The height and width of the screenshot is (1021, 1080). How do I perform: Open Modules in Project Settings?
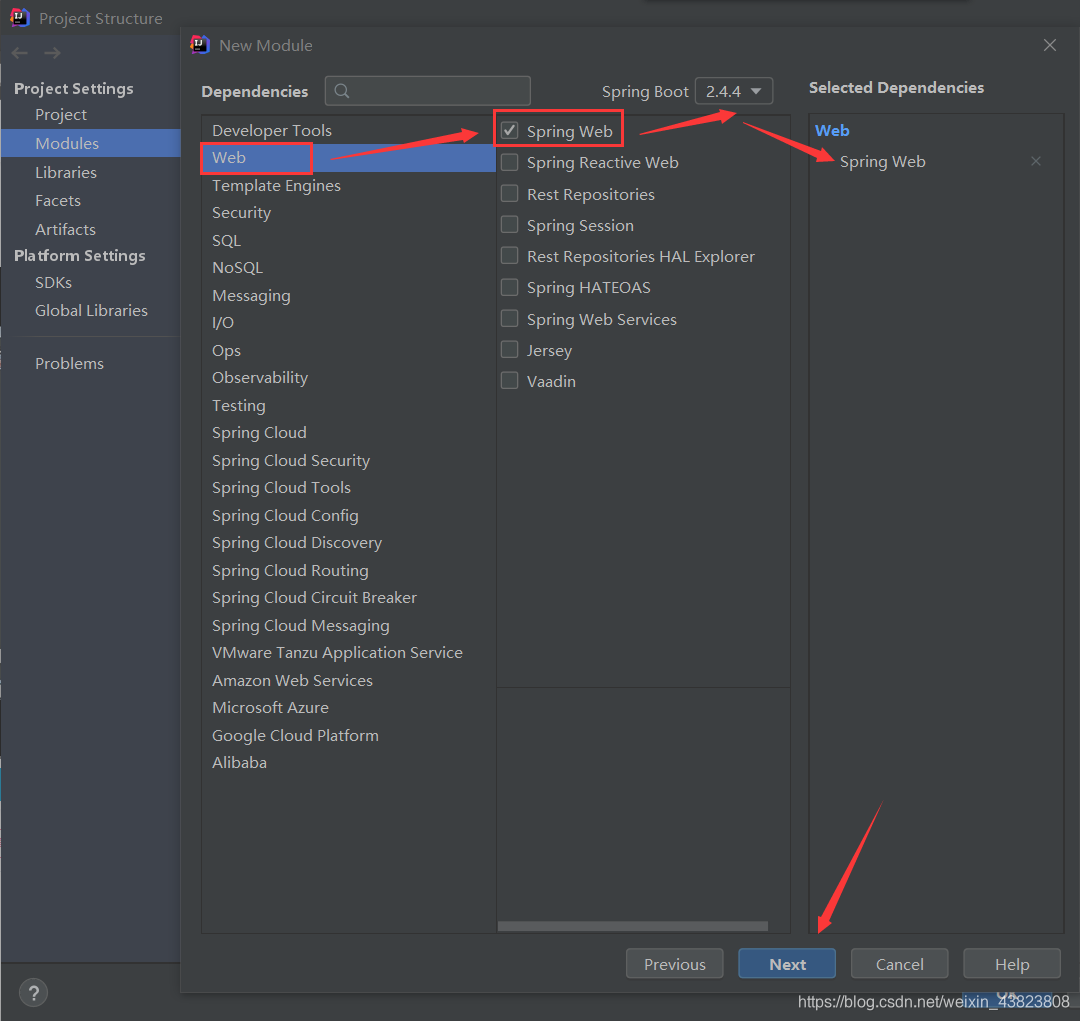(90, 143)
